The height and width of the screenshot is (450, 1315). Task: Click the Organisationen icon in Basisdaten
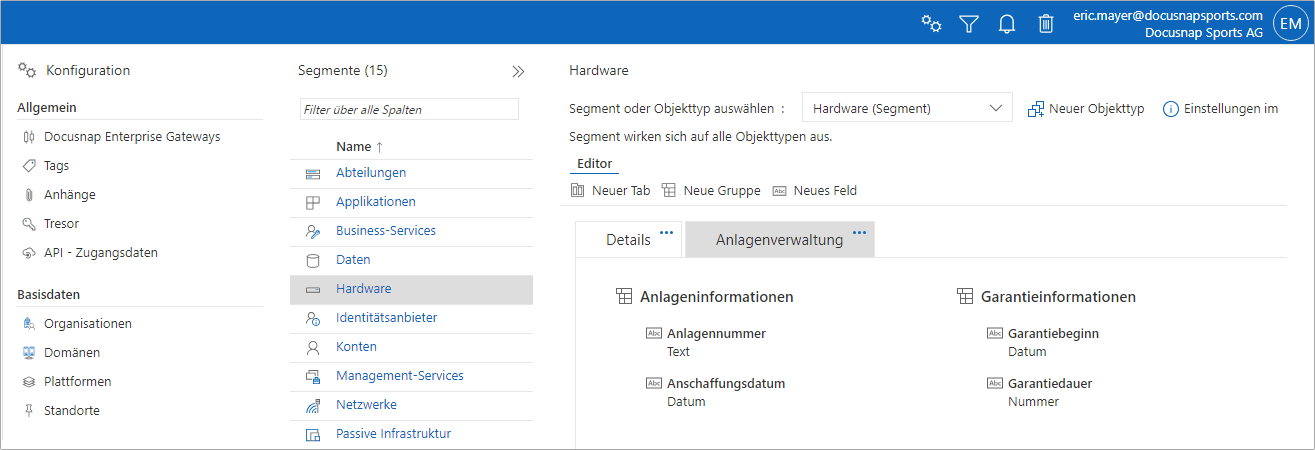click(x=29, y=324)
